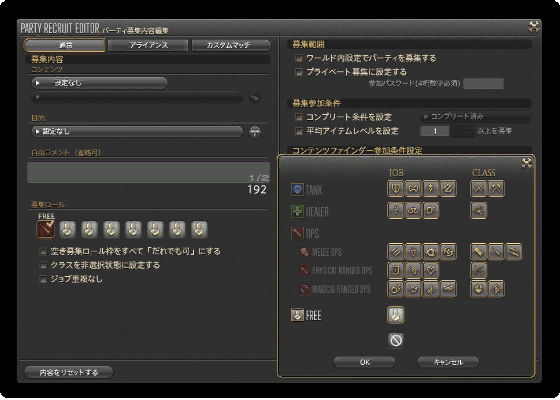The image size is (560, 400).
Task: Toggle プライベート募集に設定する checkbox
Action: [299, 72]
